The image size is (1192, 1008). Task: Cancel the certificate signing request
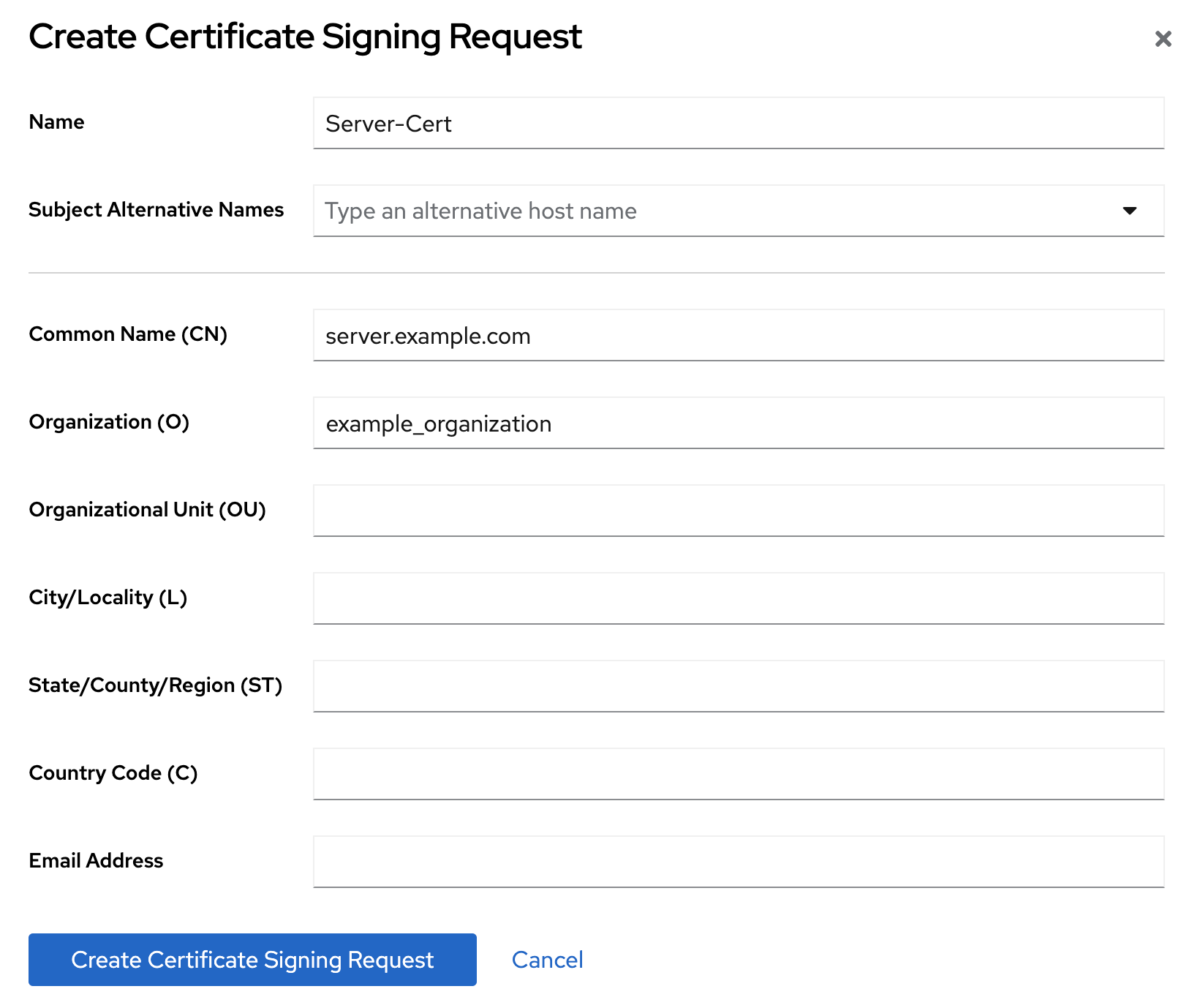click(547, 960)
